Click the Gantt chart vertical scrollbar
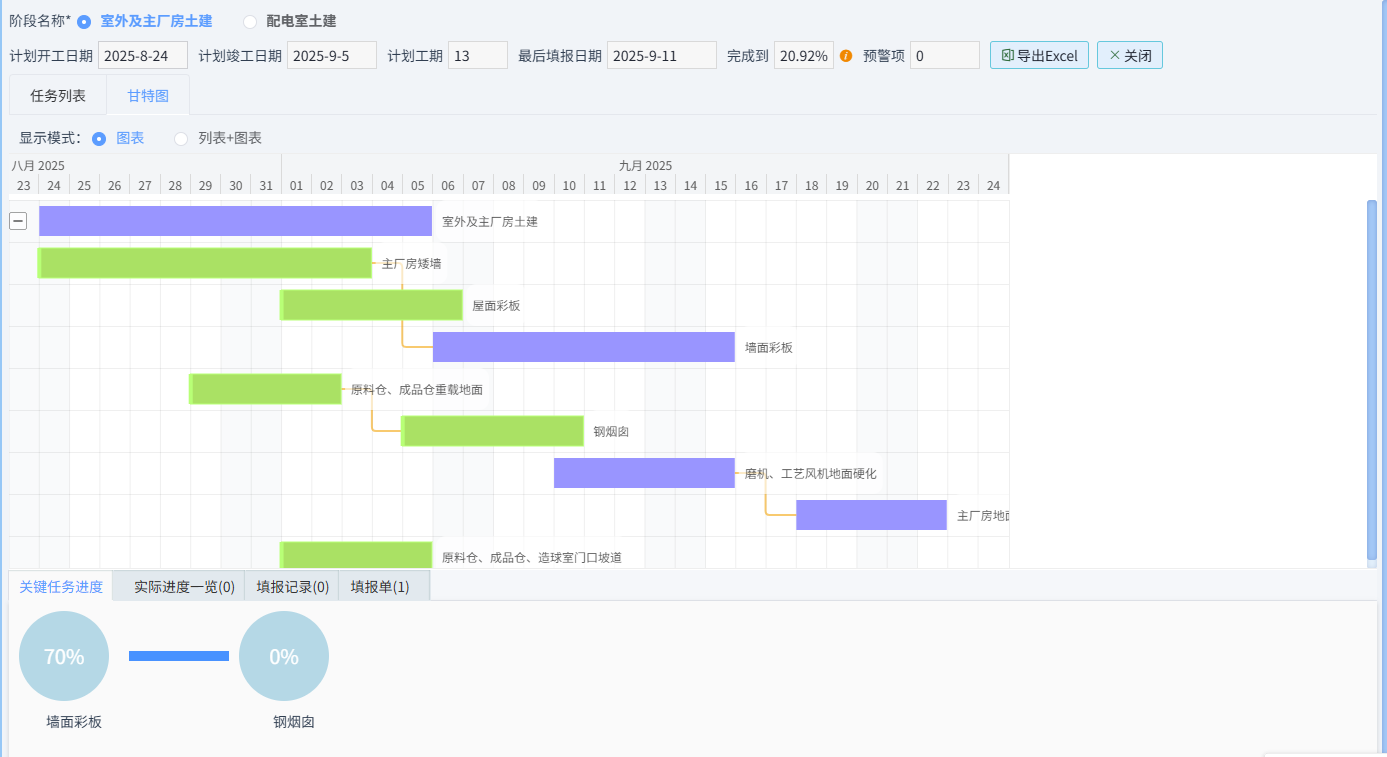The width and height of the screenshot is (1387, 757). click(1372, 380)
